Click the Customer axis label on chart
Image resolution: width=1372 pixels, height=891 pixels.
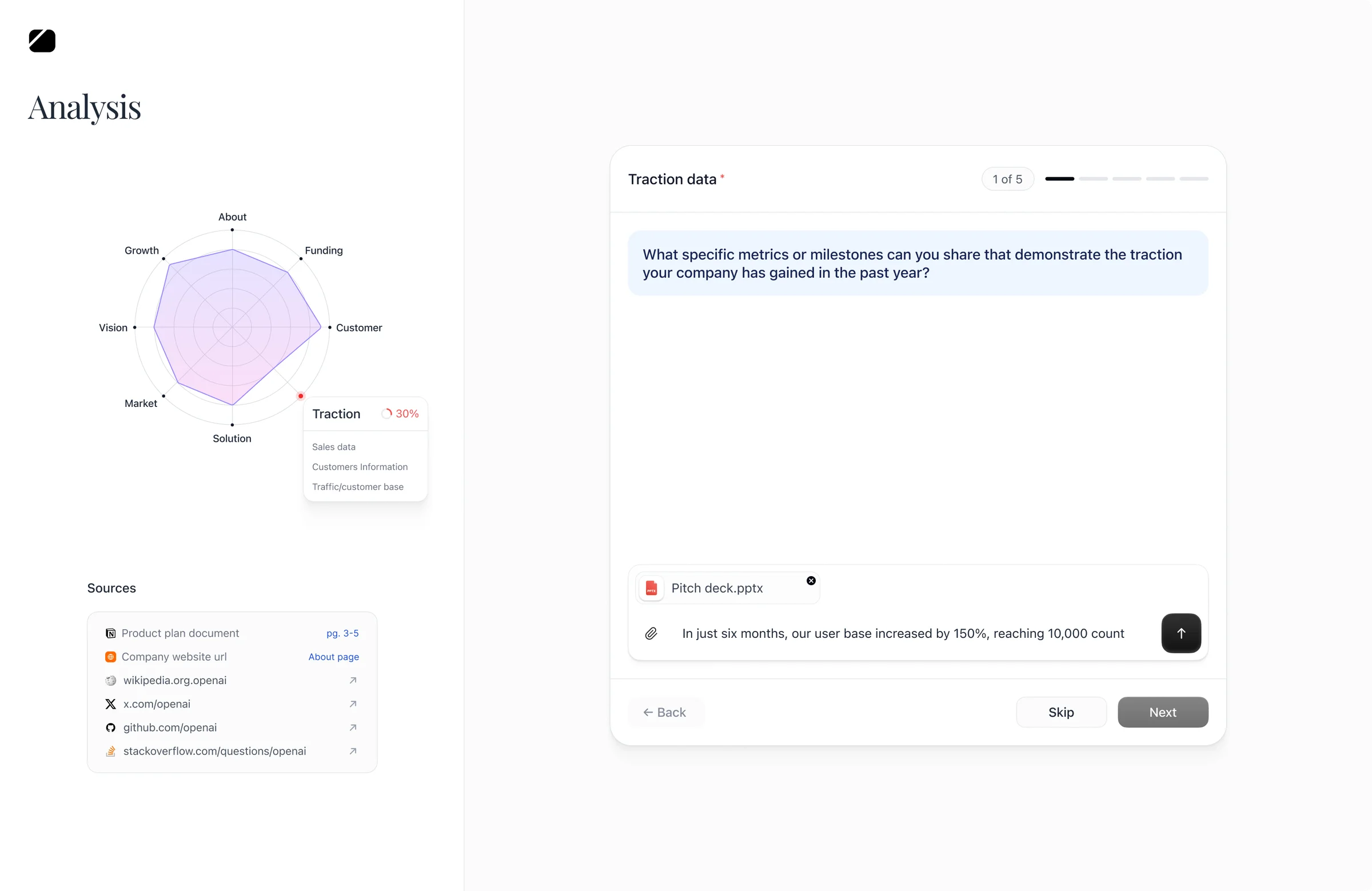[x=358, y=327]
